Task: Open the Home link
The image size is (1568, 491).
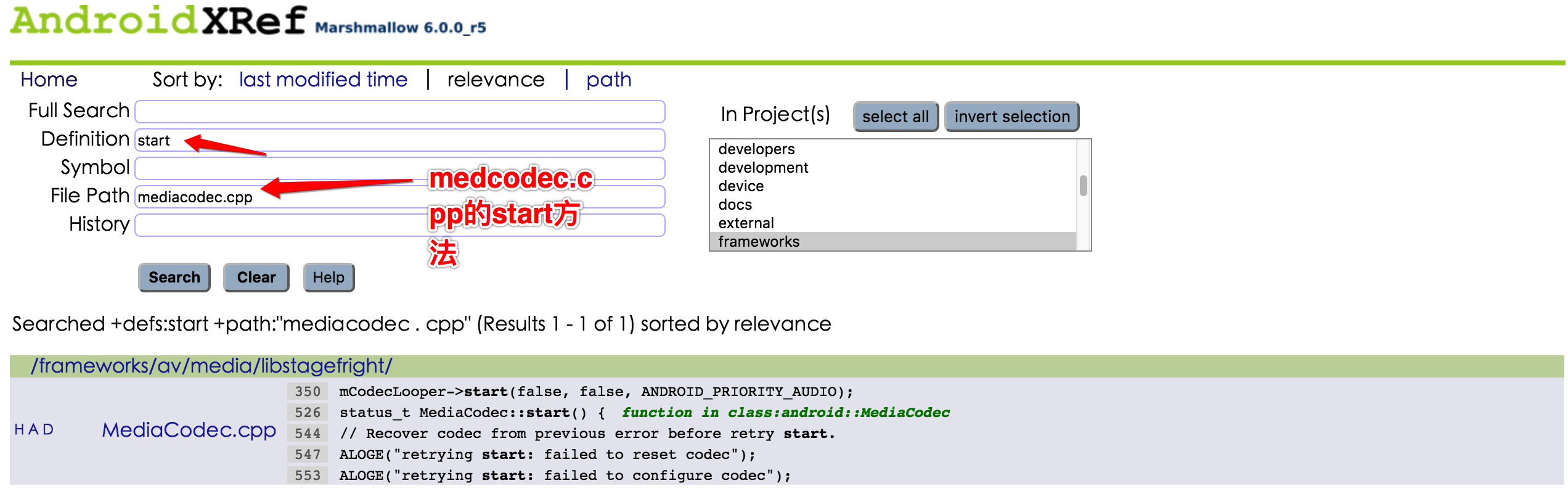Action: (49, 80)
